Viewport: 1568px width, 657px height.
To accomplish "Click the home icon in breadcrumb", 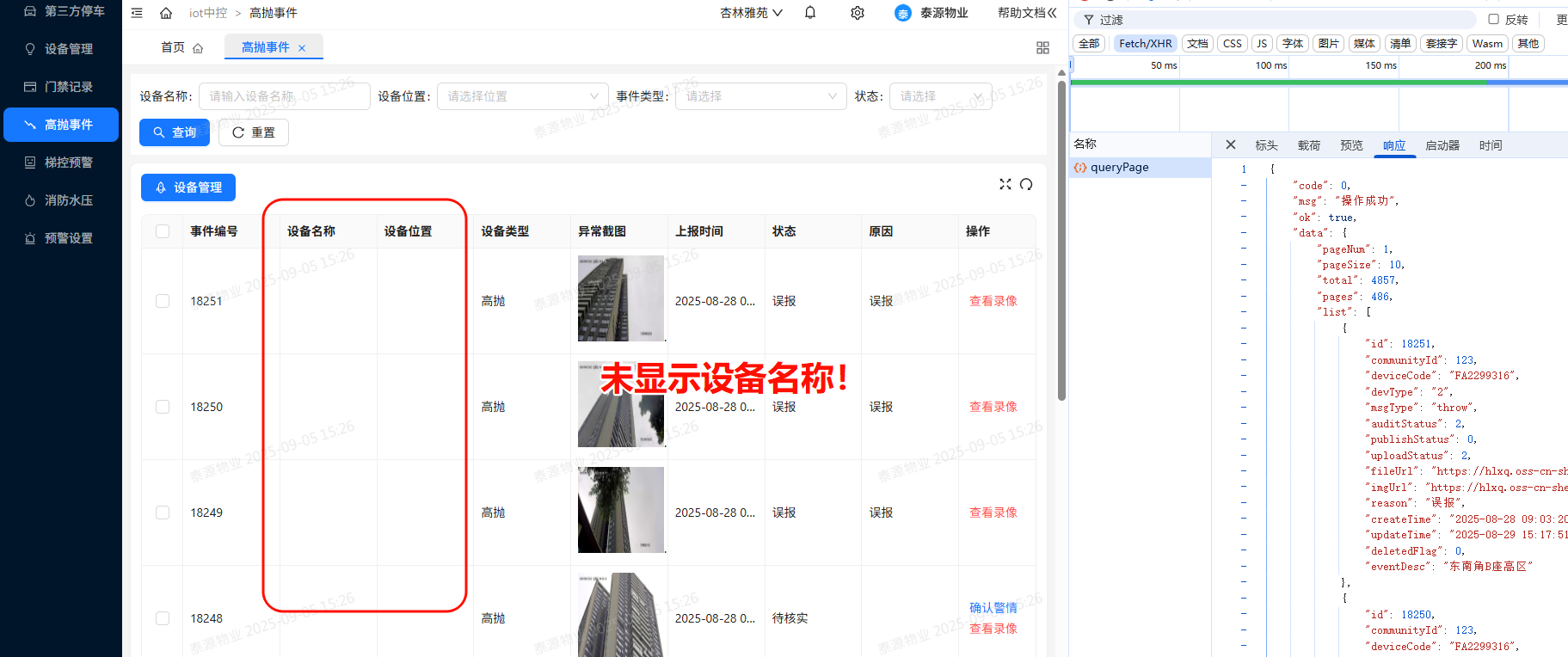I will [166, 13].
